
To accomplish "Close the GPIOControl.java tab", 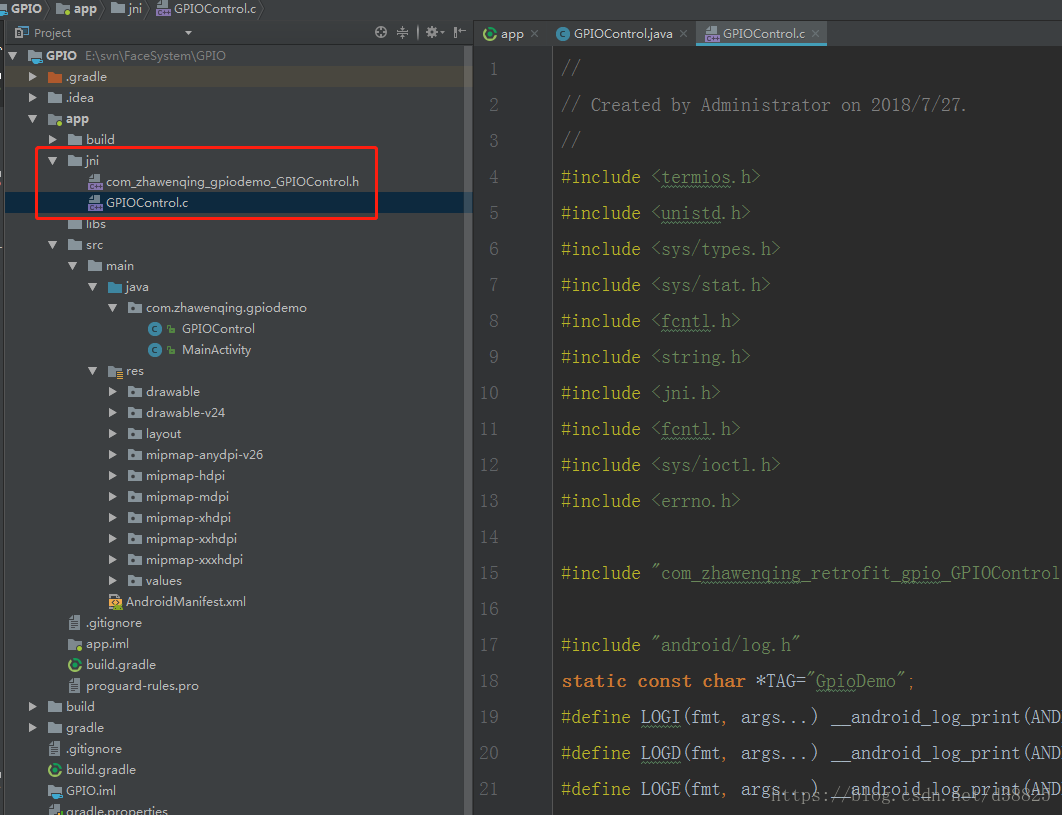I will 683,34.
